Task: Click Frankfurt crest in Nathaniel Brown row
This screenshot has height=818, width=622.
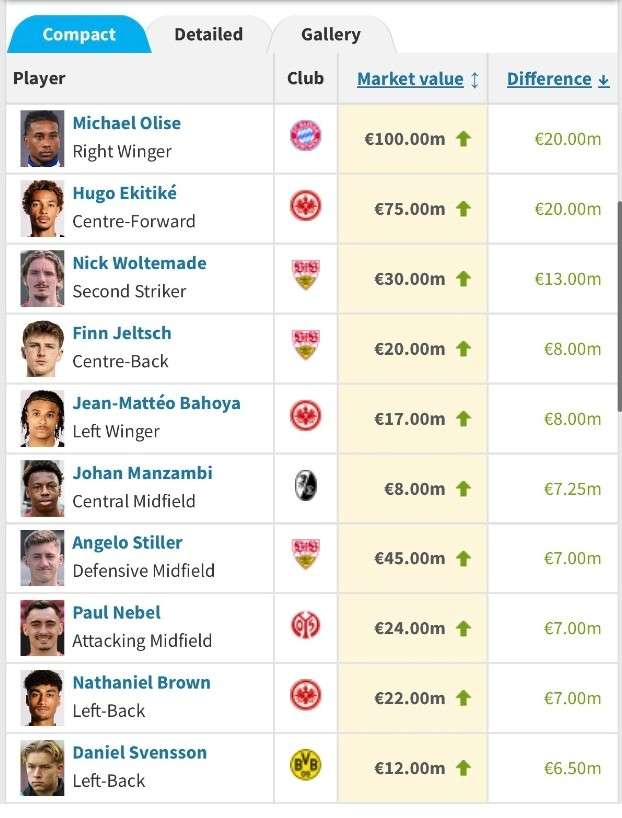Action: tap(305, 695)
